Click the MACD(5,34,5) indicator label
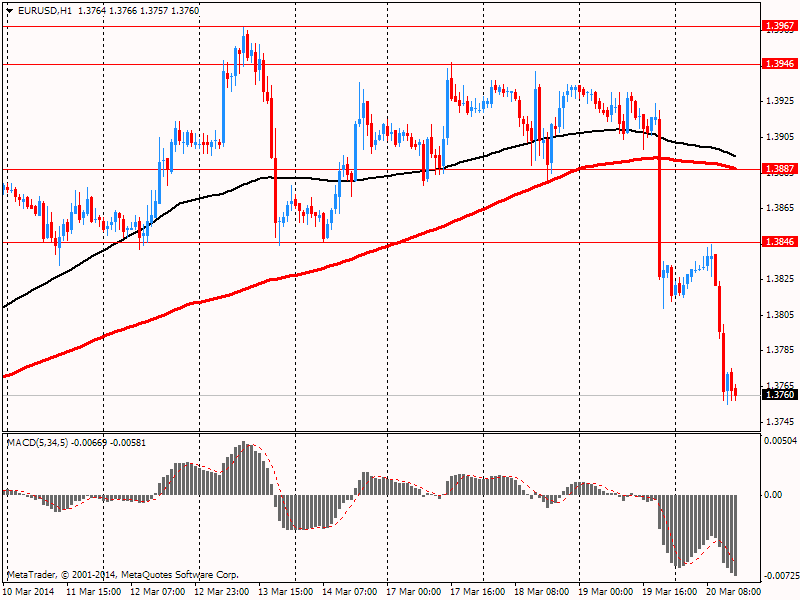Image resolution: width=800 pixels, height=600 pixels. [x=37, y=442]
